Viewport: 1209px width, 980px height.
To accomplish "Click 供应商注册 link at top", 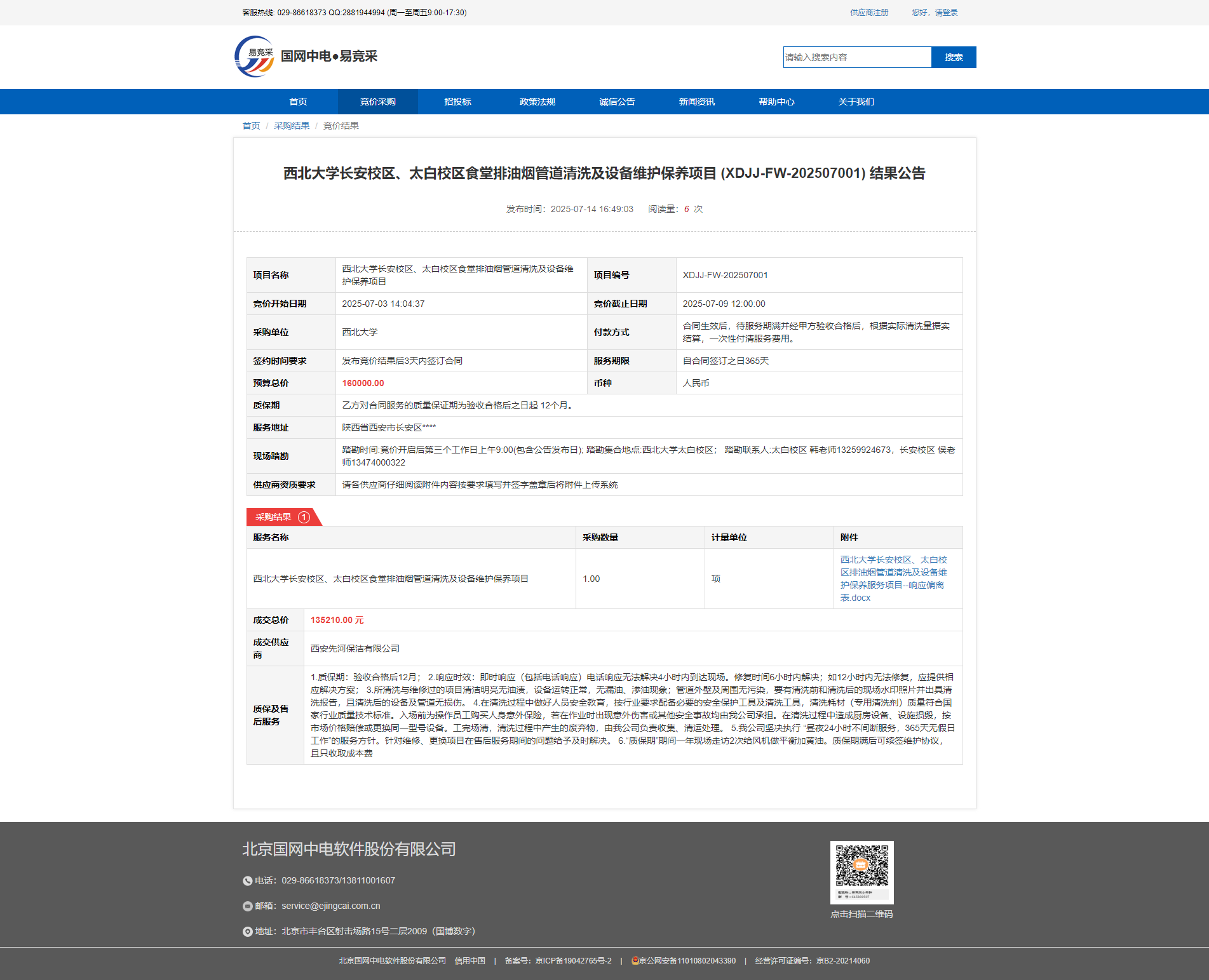I will coord(869,13).
